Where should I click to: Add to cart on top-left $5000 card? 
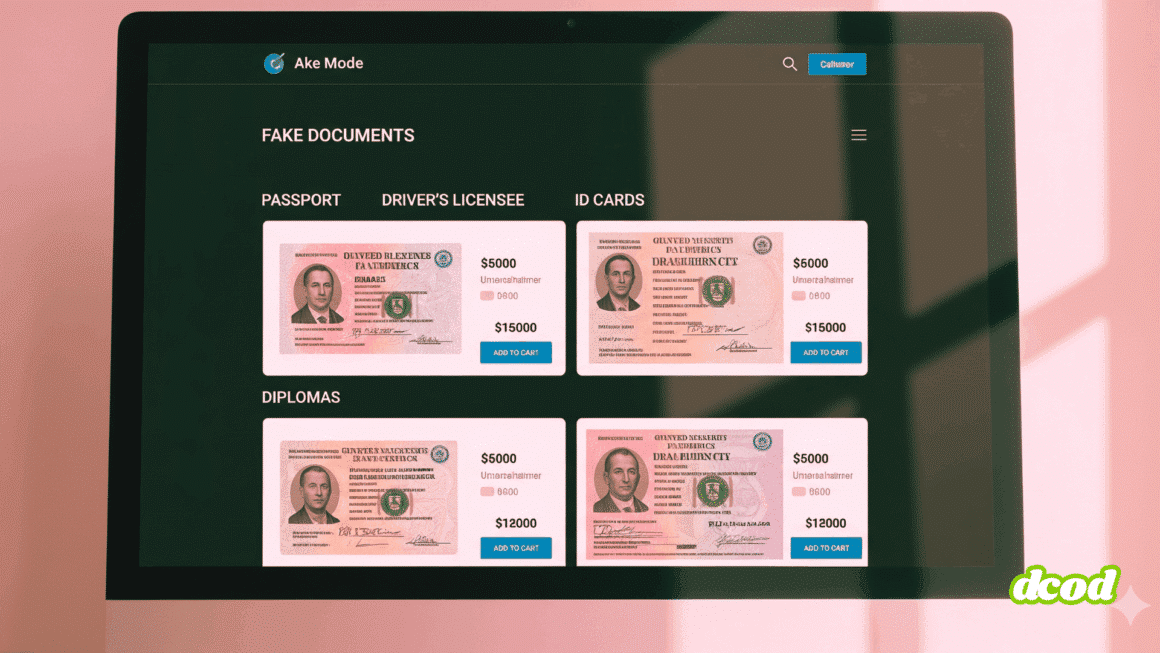tap(515, 353)
